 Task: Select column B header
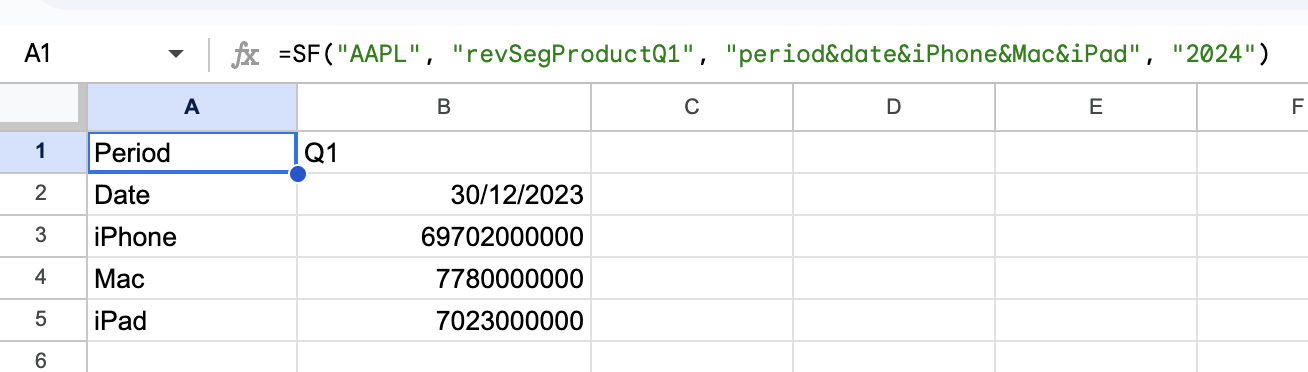(x=444, y=107)
